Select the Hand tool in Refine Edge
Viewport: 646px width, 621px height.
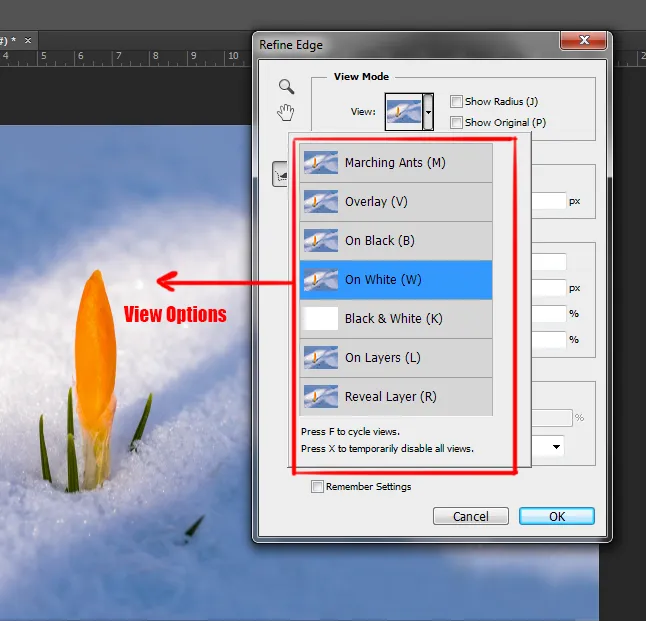tap(286, 112)
